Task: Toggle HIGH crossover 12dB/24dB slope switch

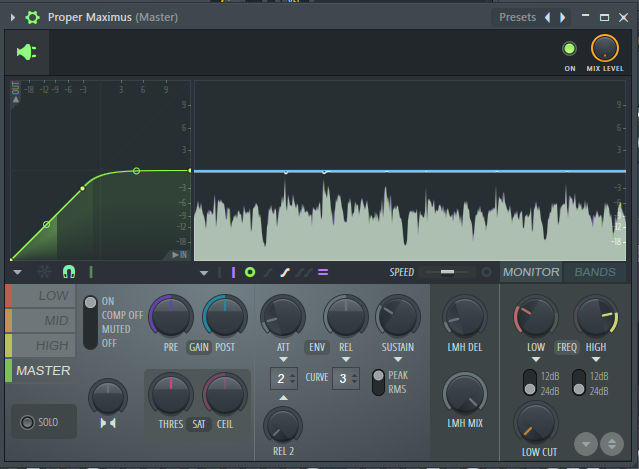Action: [579, 382]
